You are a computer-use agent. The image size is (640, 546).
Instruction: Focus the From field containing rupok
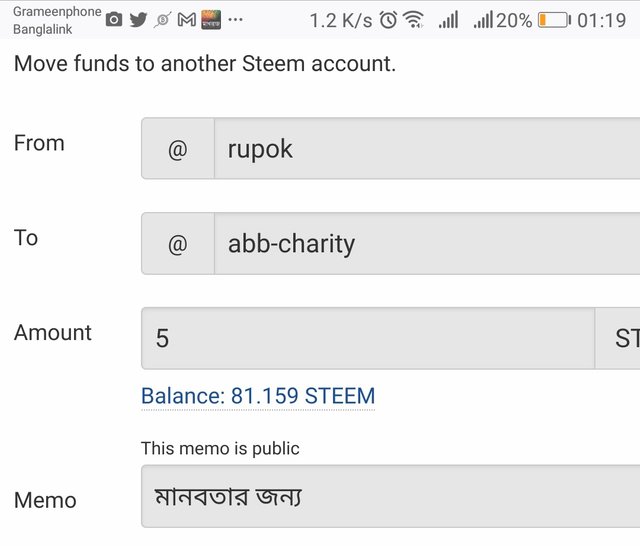click(427, 149)
